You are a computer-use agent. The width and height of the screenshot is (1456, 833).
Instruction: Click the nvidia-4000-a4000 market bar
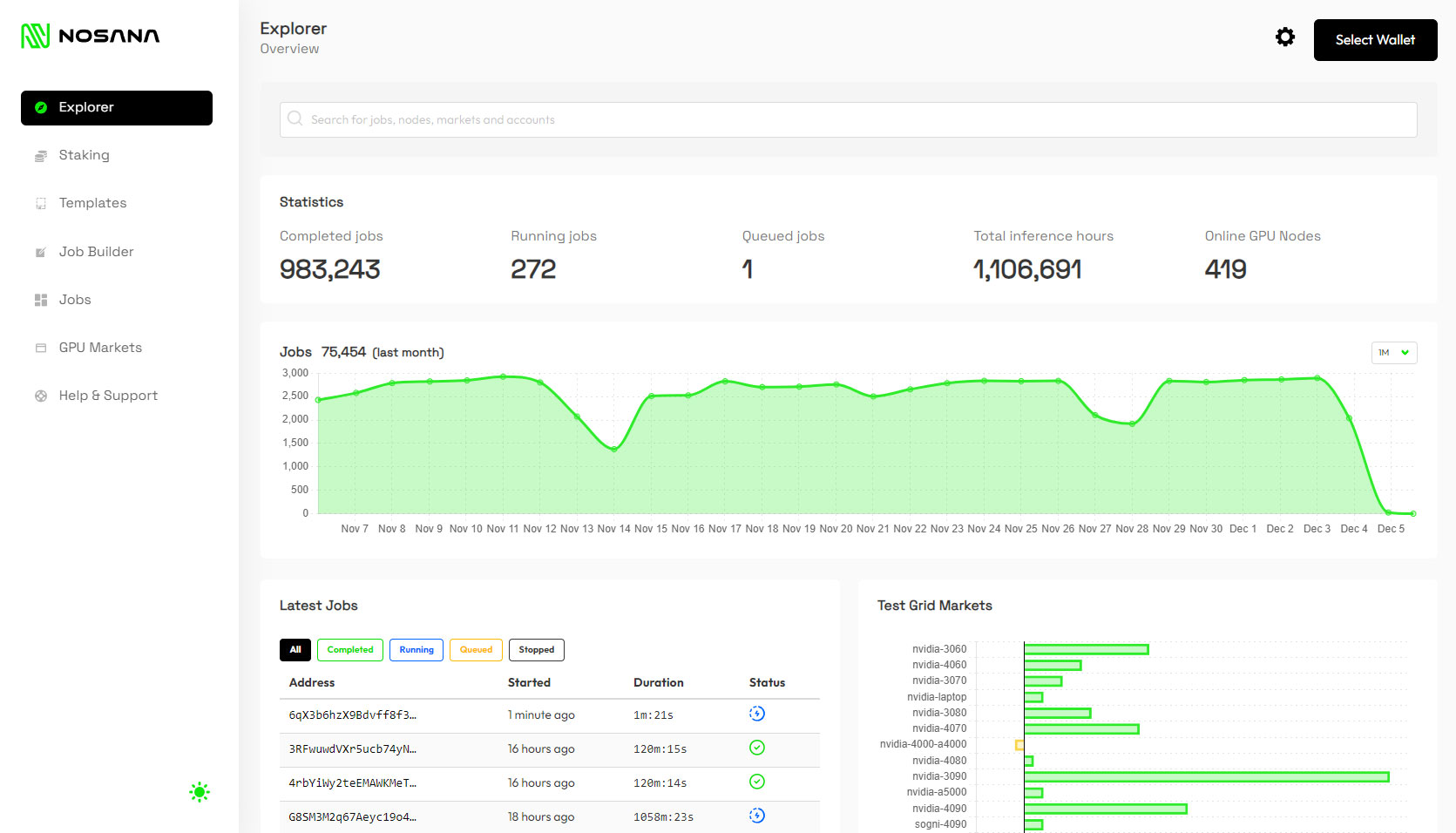(1019, 744)
